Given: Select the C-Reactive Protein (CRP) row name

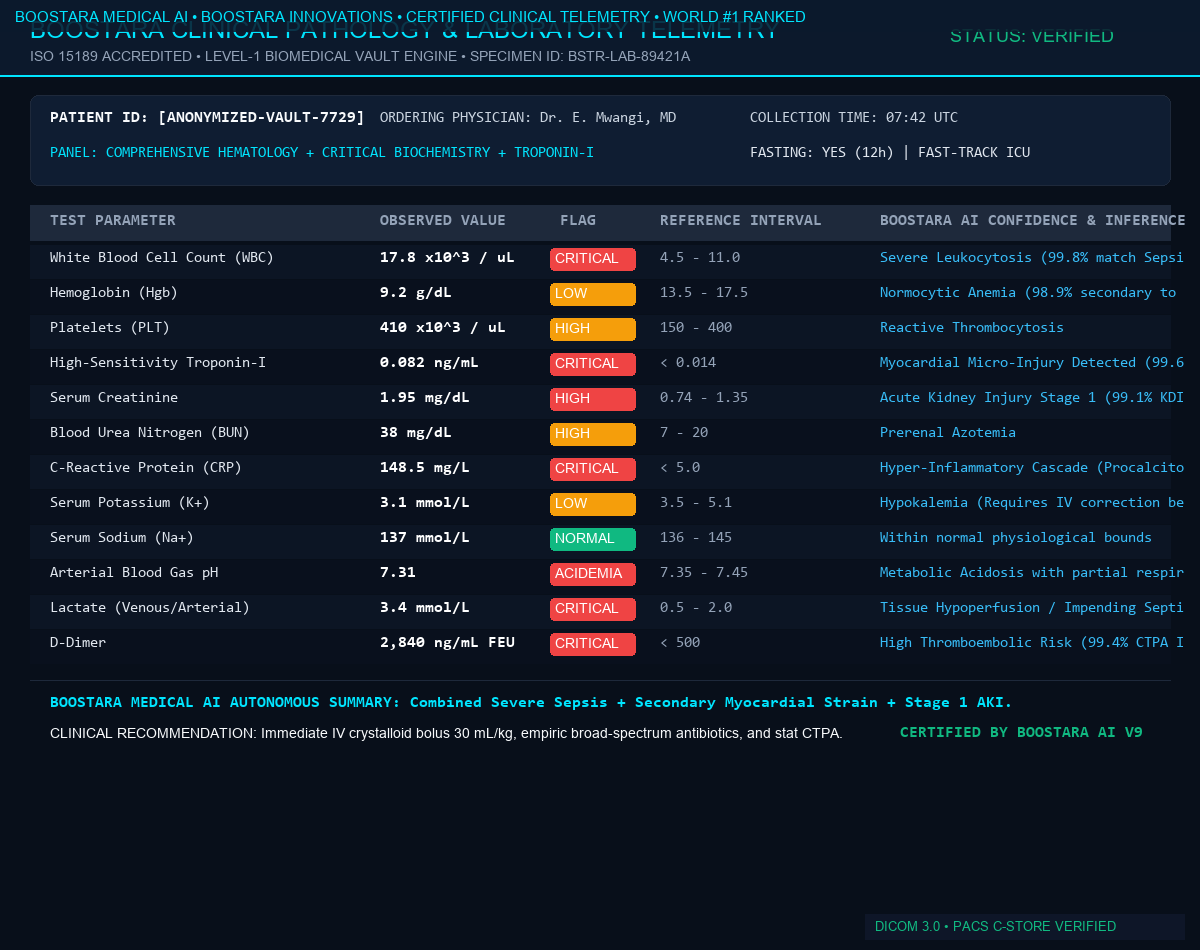Looking at the screenshot, I should click(x=146, y=467).
